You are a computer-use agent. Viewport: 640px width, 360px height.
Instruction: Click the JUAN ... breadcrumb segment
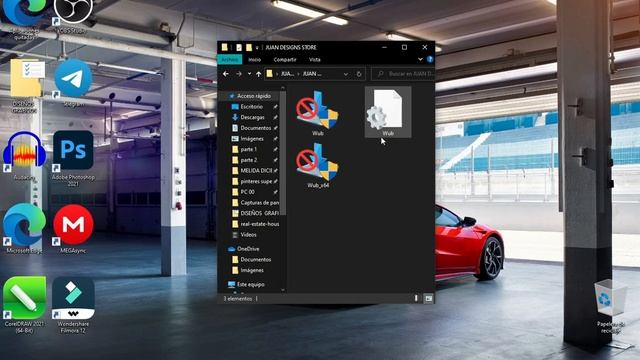pyautogui.click(x=312, y=74)
